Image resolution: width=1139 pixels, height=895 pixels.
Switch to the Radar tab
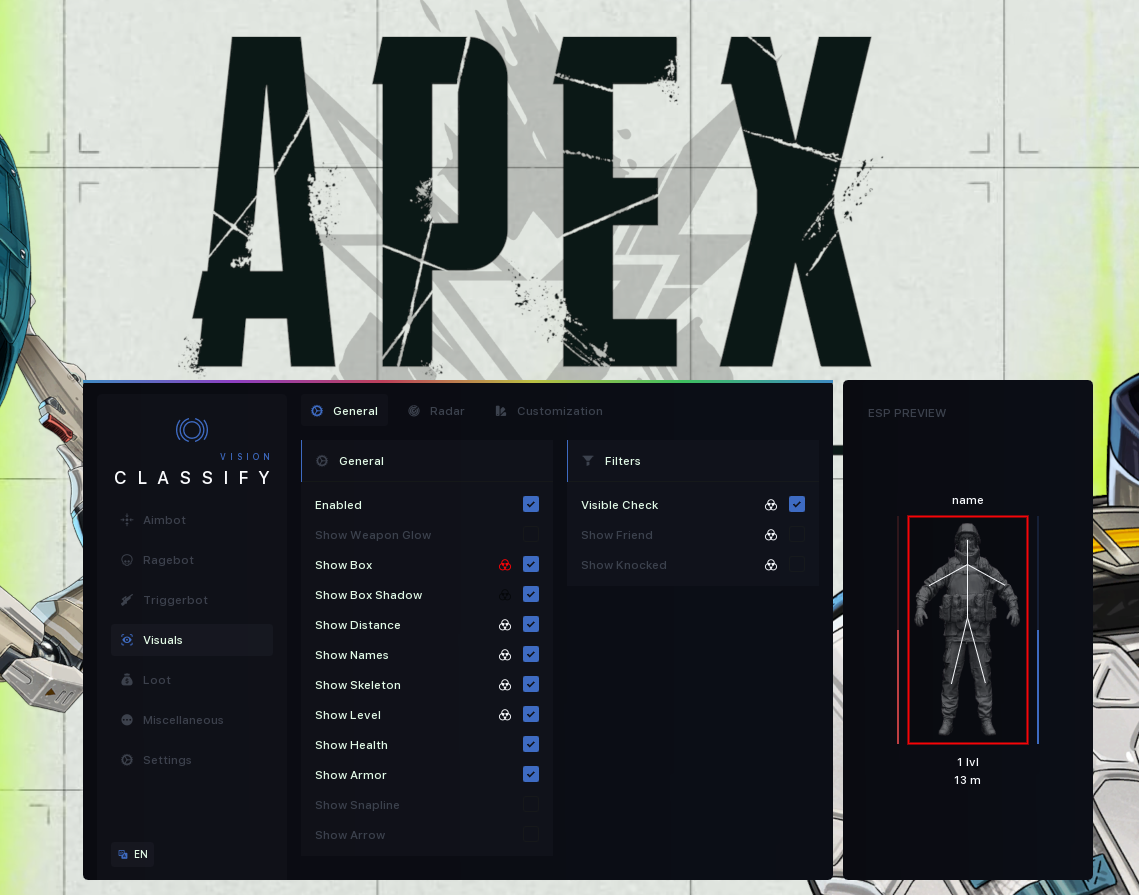tap(436, 411)
